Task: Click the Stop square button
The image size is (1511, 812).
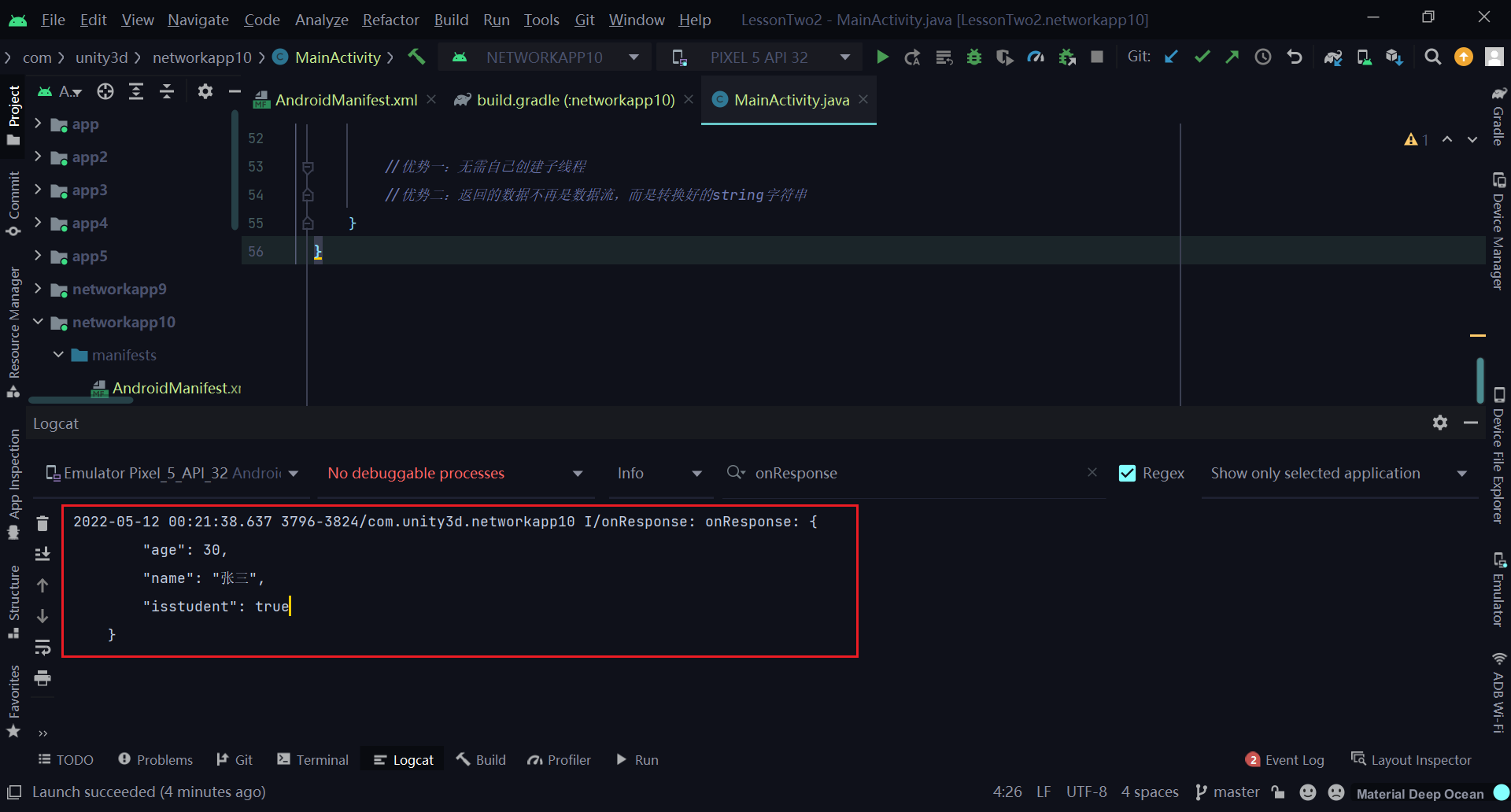Action: tap(1097, 57)
